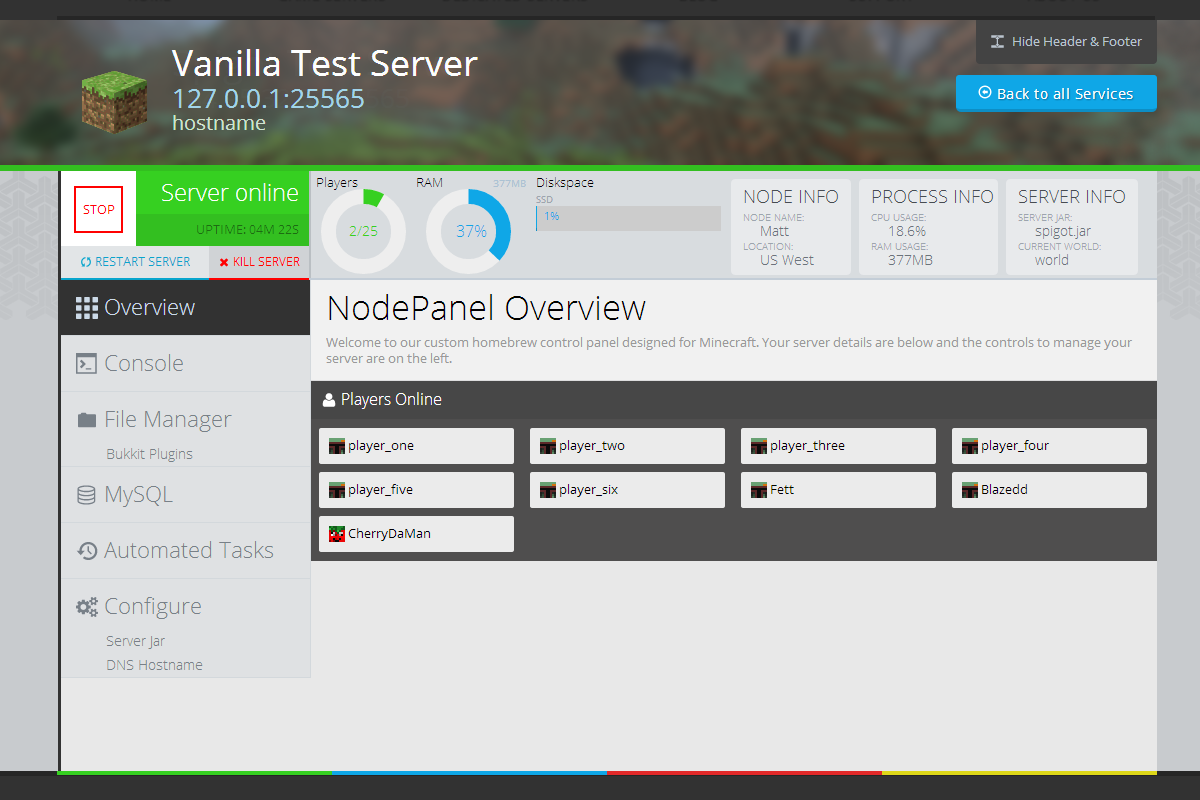Image resolution: width=1200 pixels, height=800 pixels.
Task: Click the Overview grid icon
Action: (87, 308)
